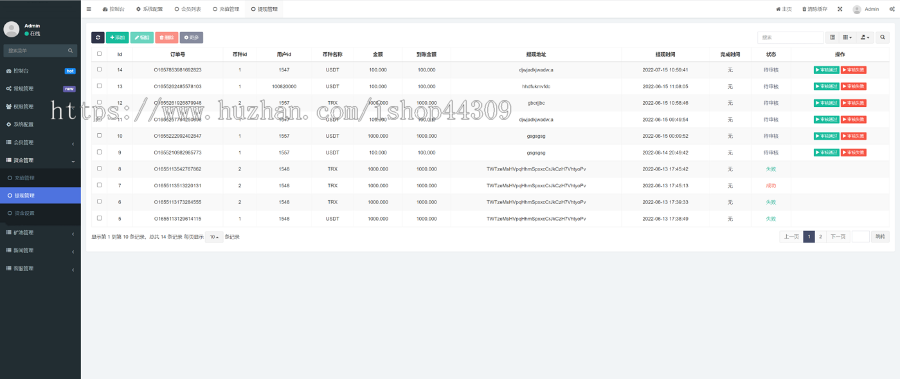
Task: Reject audit (red) for row id 14
Action: click(854, 69)
